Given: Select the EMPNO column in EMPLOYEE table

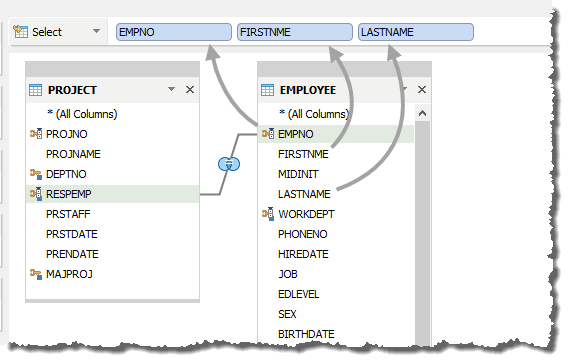Looking at the screenshot, I should pyautogui.click(x=336, y=134).
